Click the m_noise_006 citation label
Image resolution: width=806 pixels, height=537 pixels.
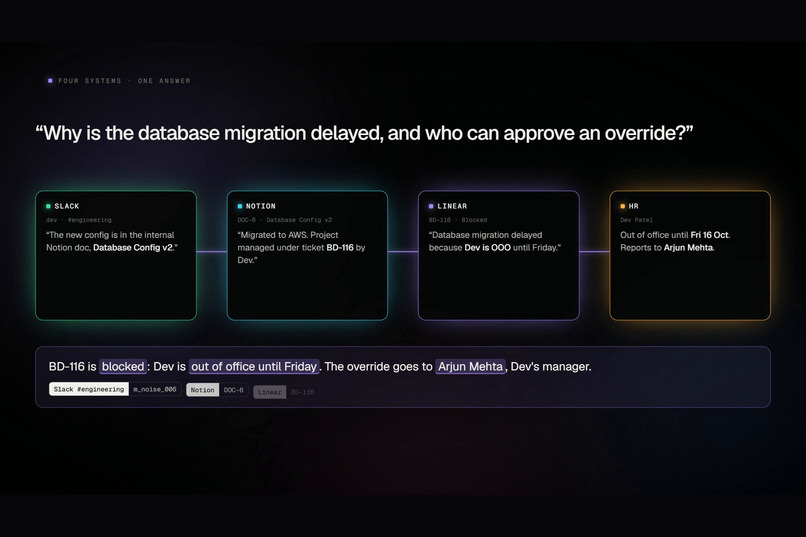pyautogui.click(x=155, y=389)
